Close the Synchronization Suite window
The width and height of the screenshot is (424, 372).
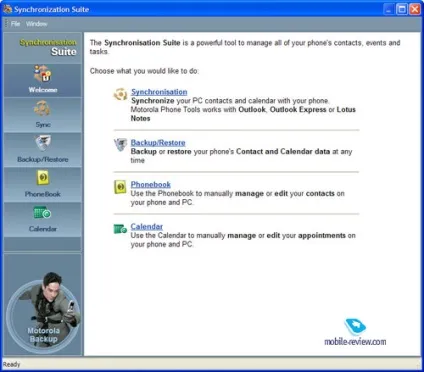point(415,9)
